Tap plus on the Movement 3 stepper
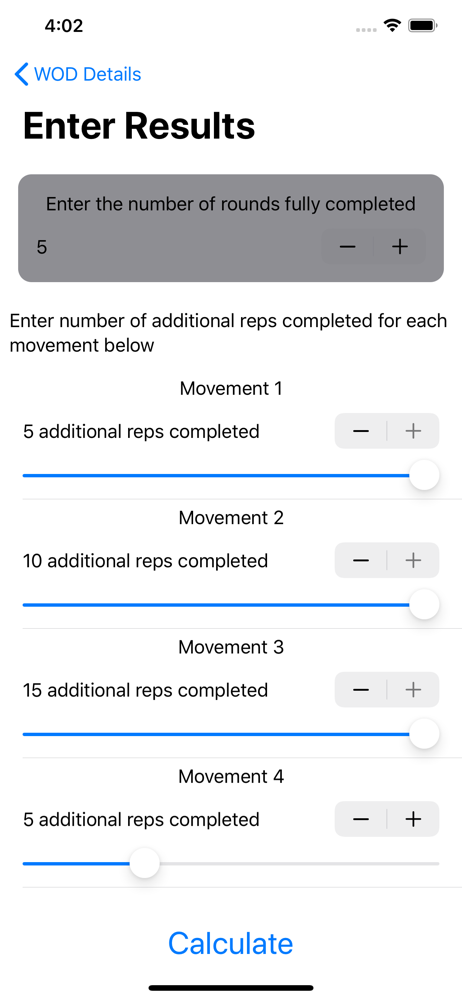This screenshot has width=462, height=1000. click(x=414, y=689)
